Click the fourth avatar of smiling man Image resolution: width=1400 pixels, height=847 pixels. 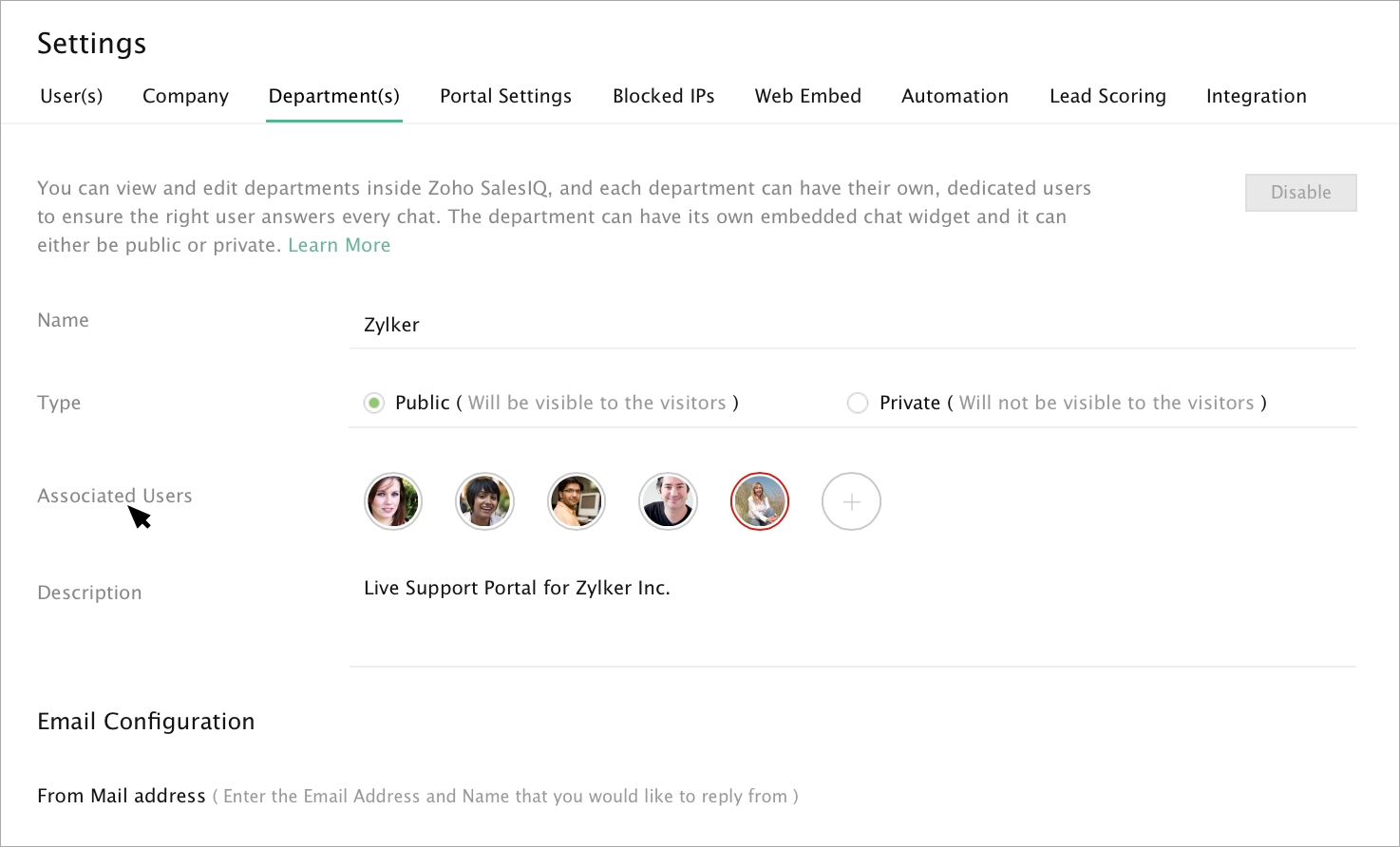pyautogui.click(x=668, y=501)
